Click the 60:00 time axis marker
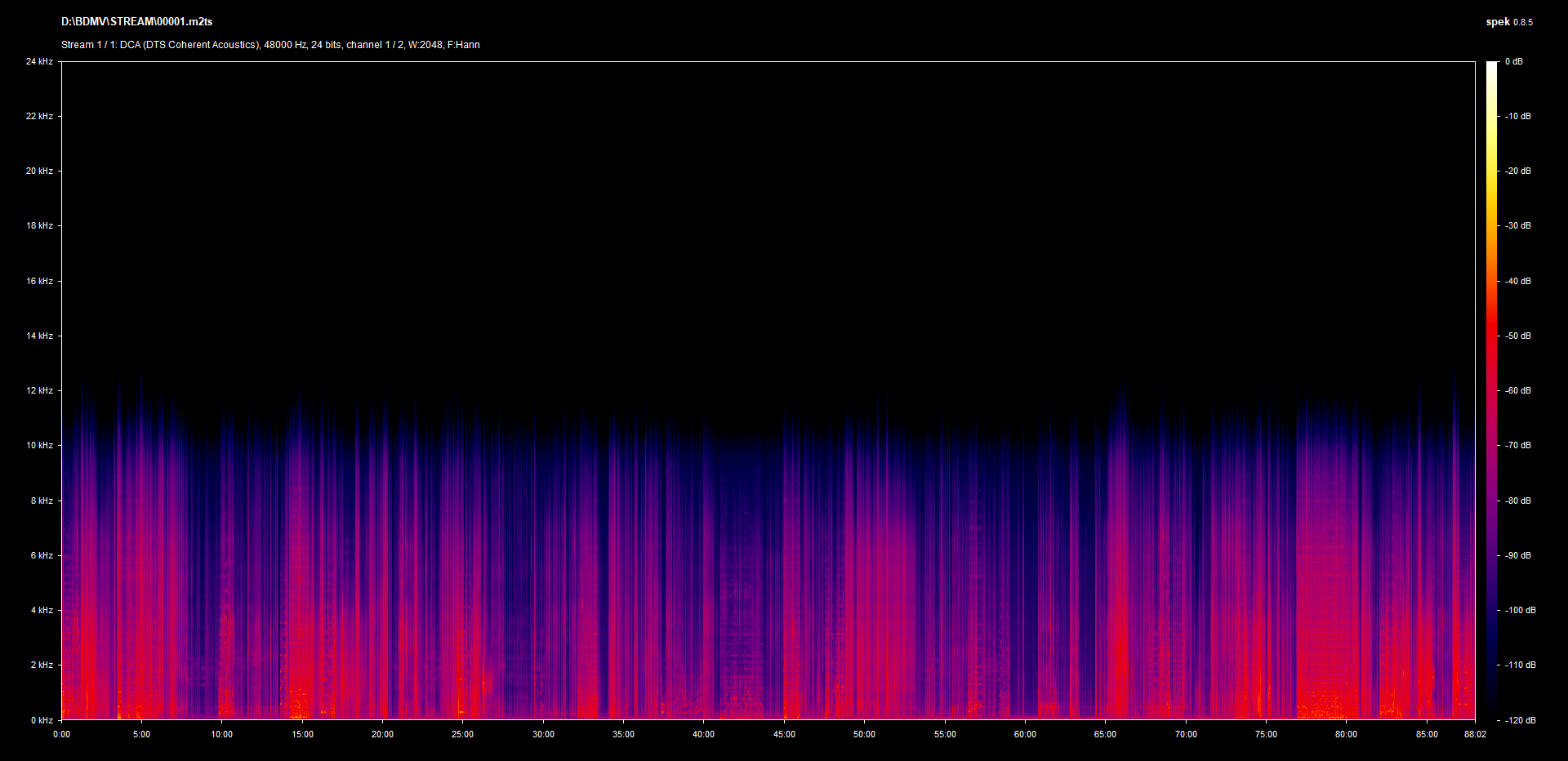Image resolution: width=1568 pixels, height=761 pixels. pyautogui.click(x=1025, y=735)
